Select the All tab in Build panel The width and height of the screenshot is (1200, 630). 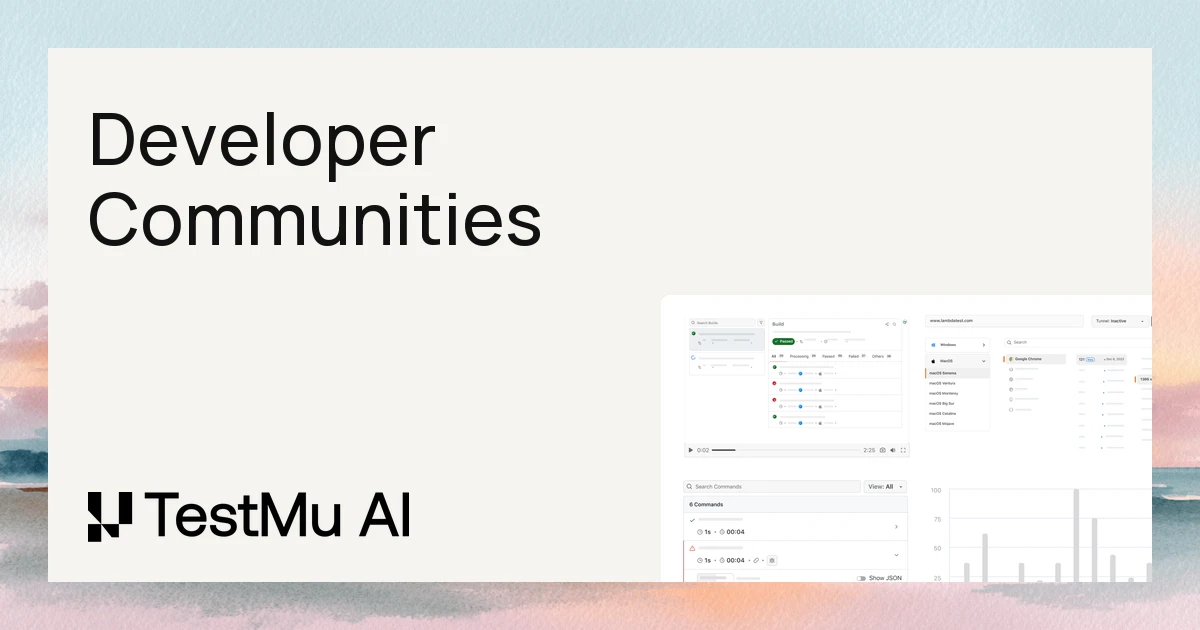(x=777, y=356)
